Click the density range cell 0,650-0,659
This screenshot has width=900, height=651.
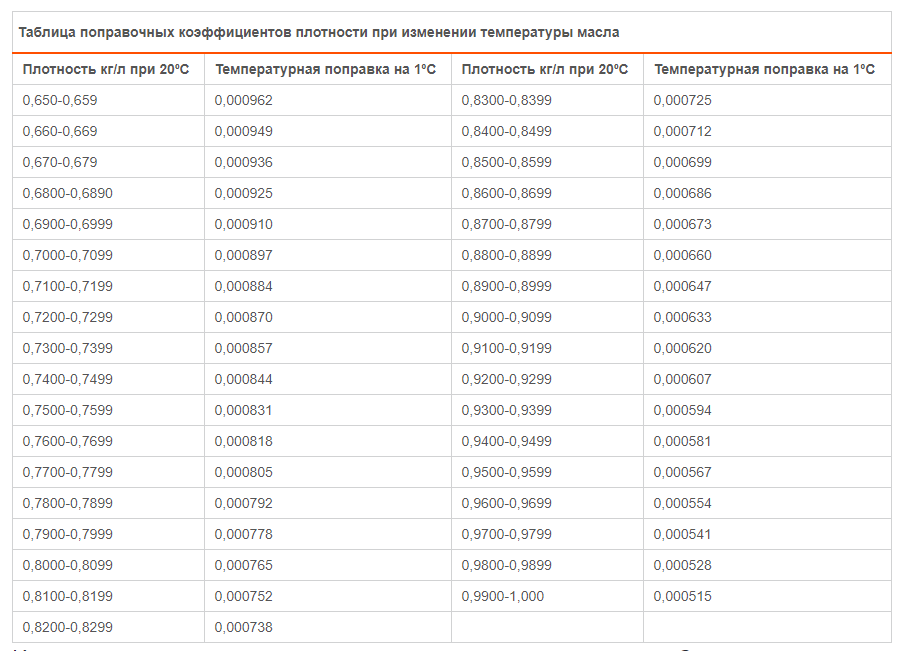pos(60,100)
